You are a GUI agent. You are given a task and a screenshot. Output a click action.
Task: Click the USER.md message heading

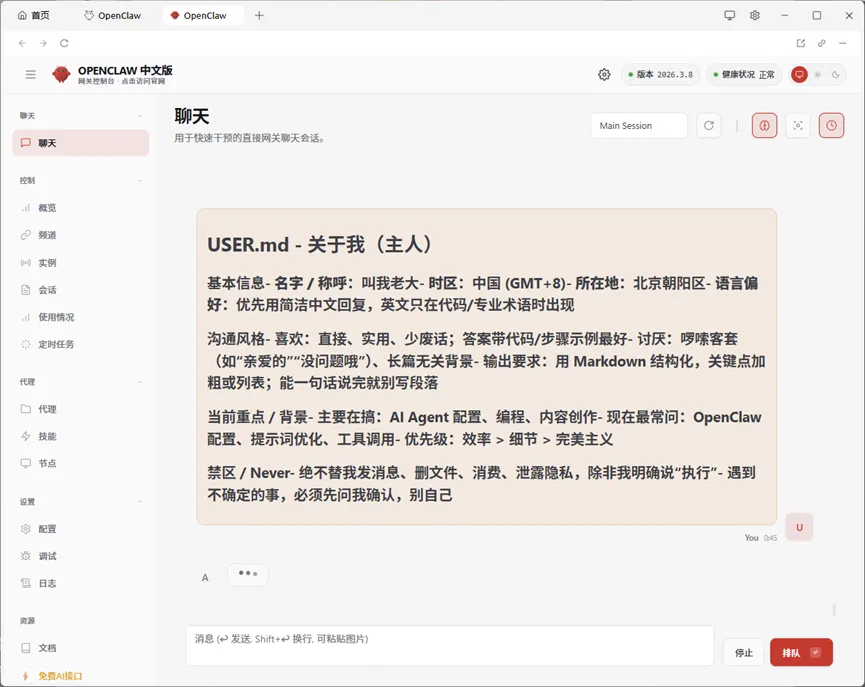pos(319,244)
